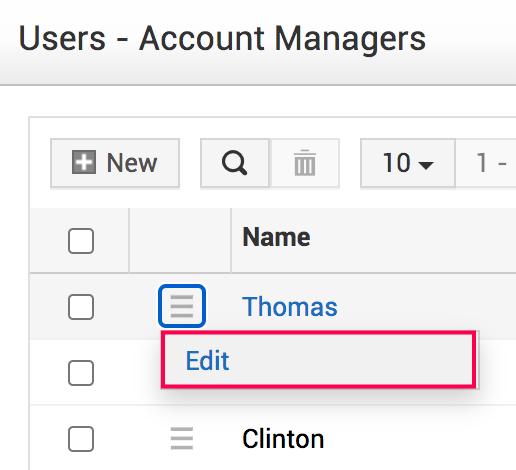Click the caret arrow beside the number 10
Screen dimensions: 516x470
click(426, 165)
